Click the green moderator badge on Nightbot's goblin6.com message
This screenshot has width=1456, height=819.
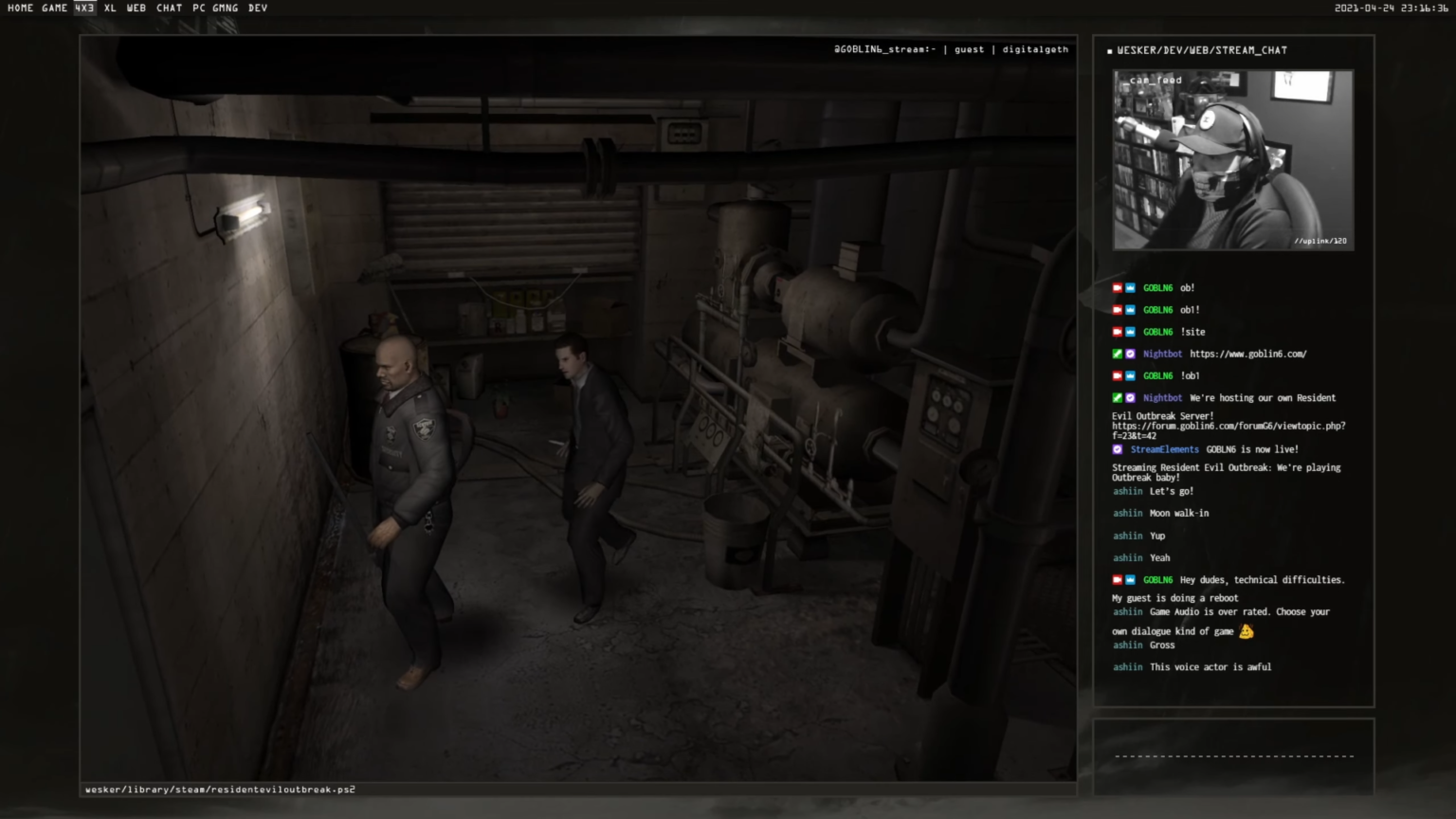1117,354
